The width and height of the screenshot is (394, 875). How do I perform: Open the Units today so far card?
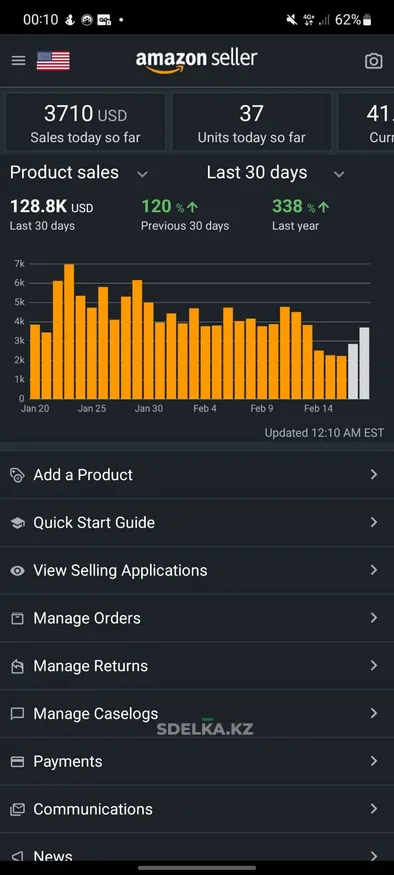(251, 122)
